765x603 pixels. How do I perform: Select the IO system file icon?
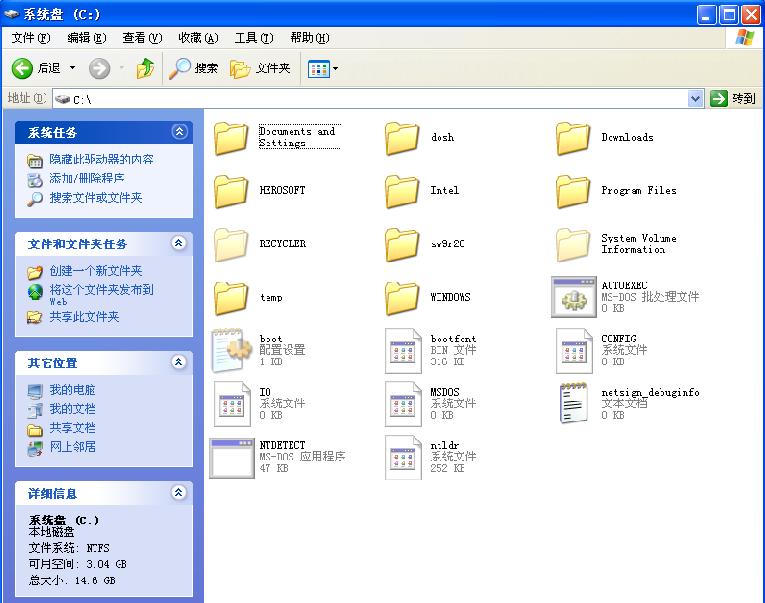232,404
